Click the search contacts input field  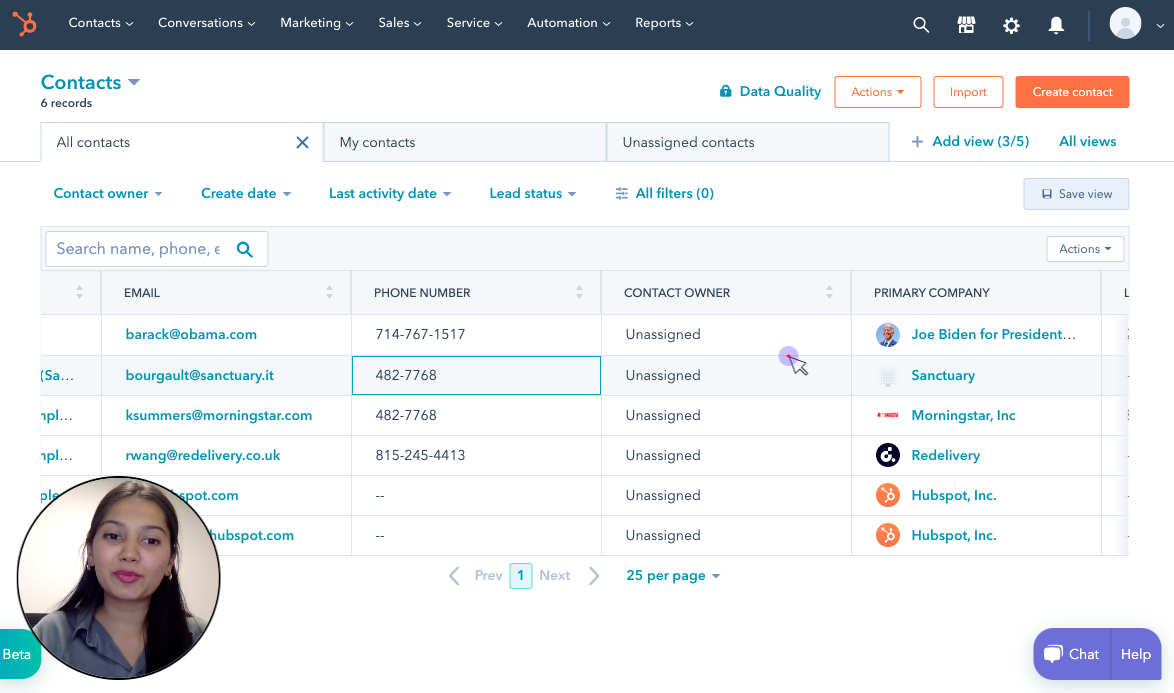(x=138, y=249)
